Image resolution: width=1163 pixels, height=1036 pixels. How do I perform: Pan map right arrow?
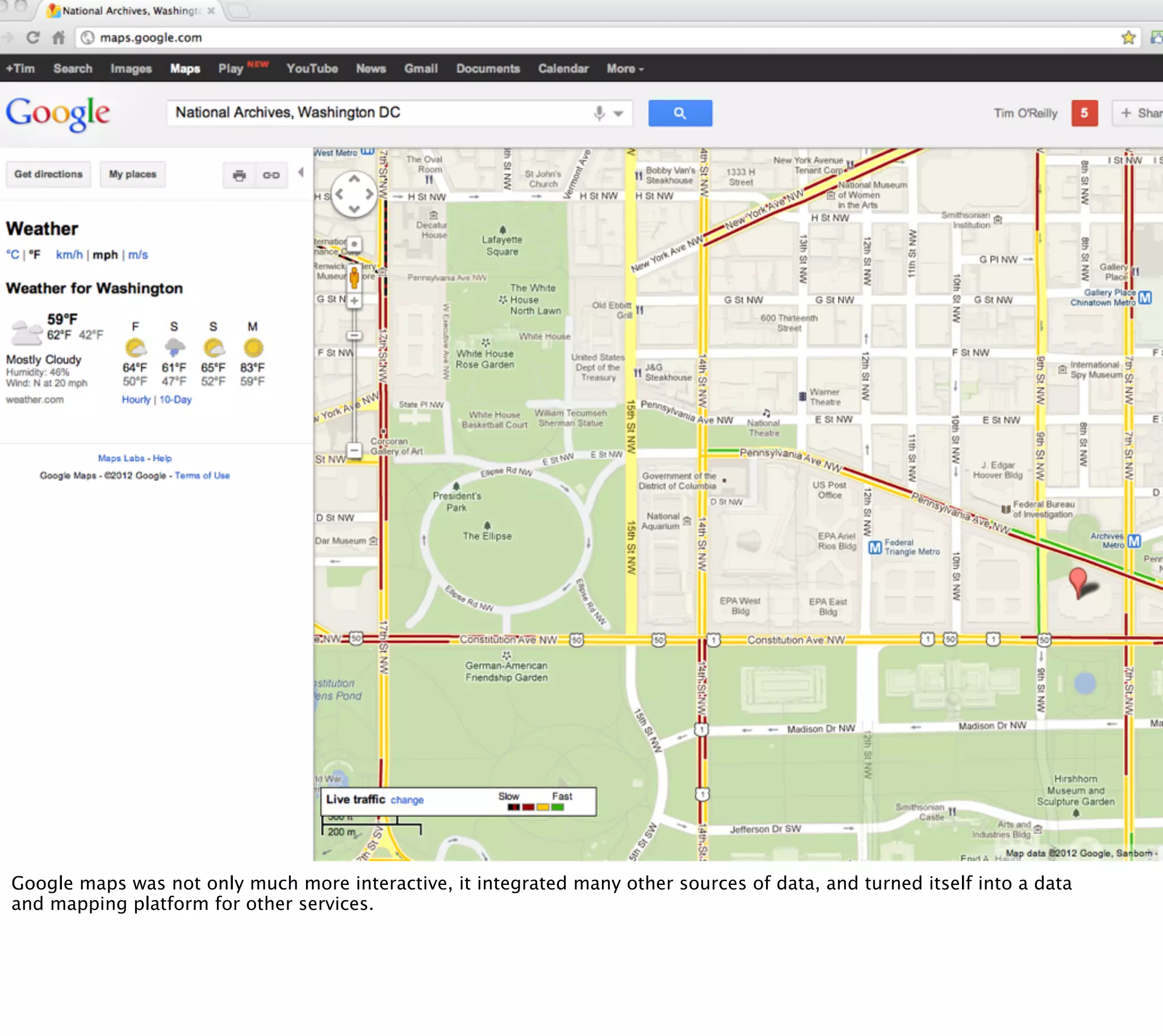[x=369, y=194]
